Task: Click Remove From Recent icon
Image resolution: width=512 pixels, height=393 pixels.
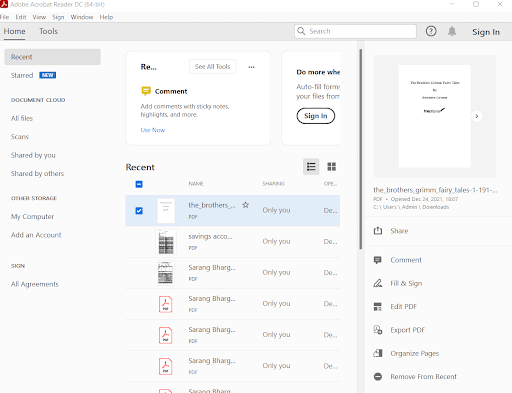Action: [378, 377]
